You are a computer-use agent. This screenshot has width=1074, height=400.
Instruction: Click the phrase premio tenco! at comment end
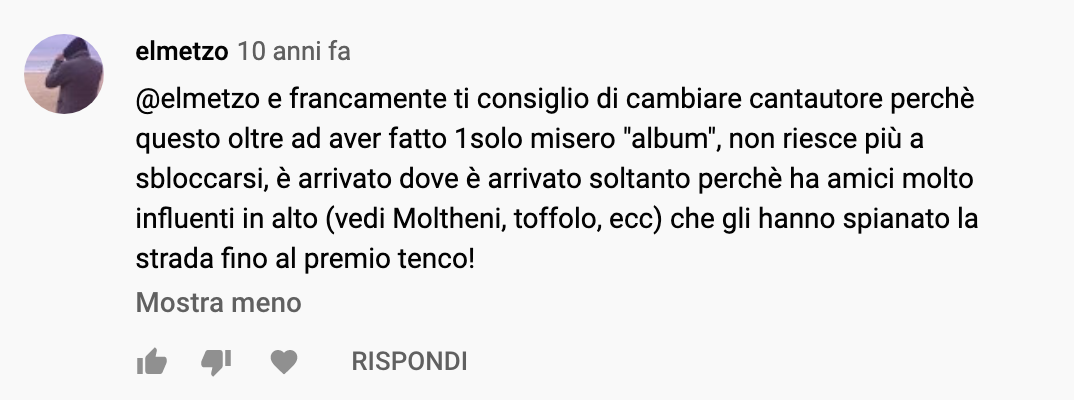(x=389, y=260)
